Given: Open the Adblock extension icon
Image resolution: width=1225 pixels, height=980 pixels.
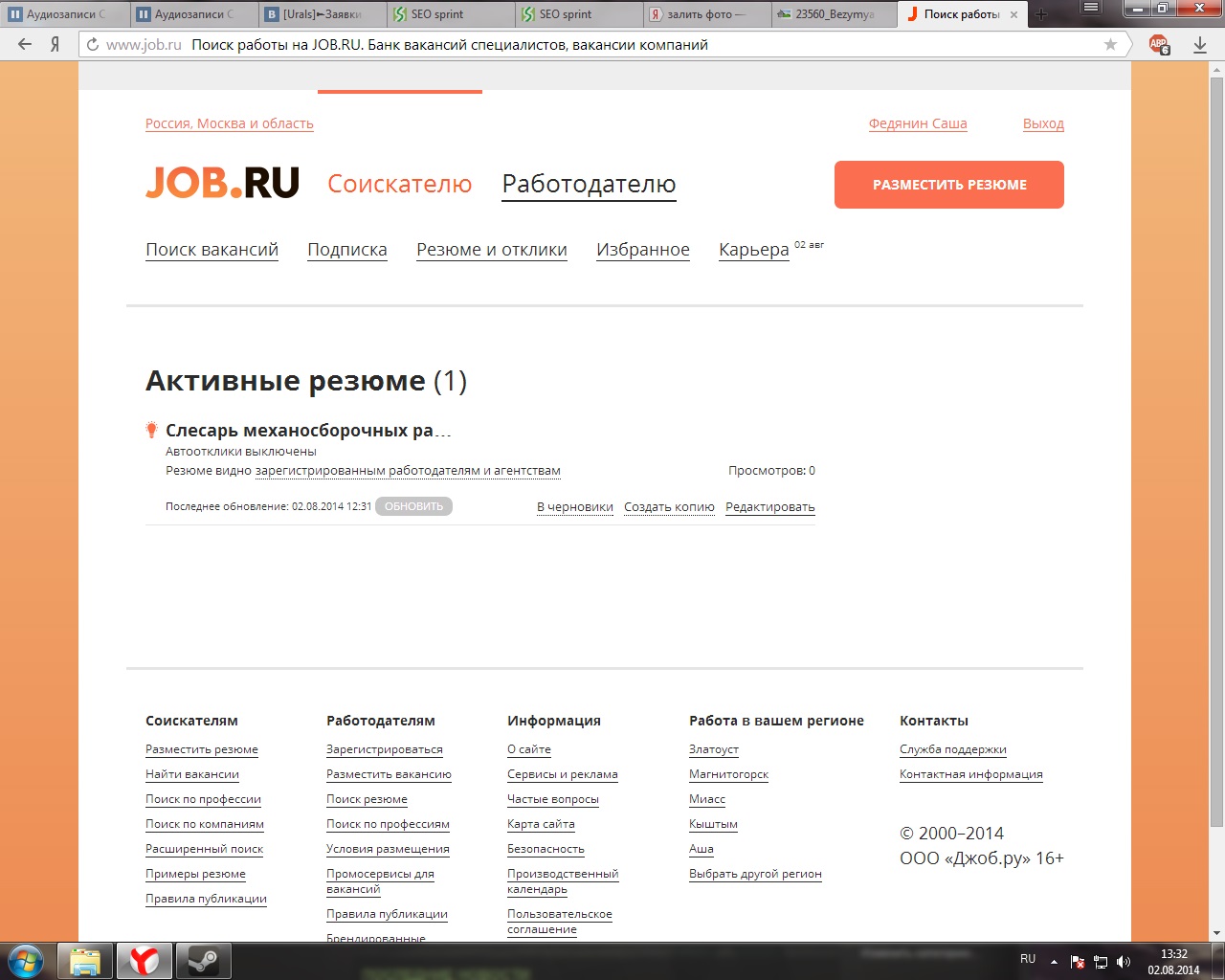Looking at the screenshot, I should point(1159,44).
